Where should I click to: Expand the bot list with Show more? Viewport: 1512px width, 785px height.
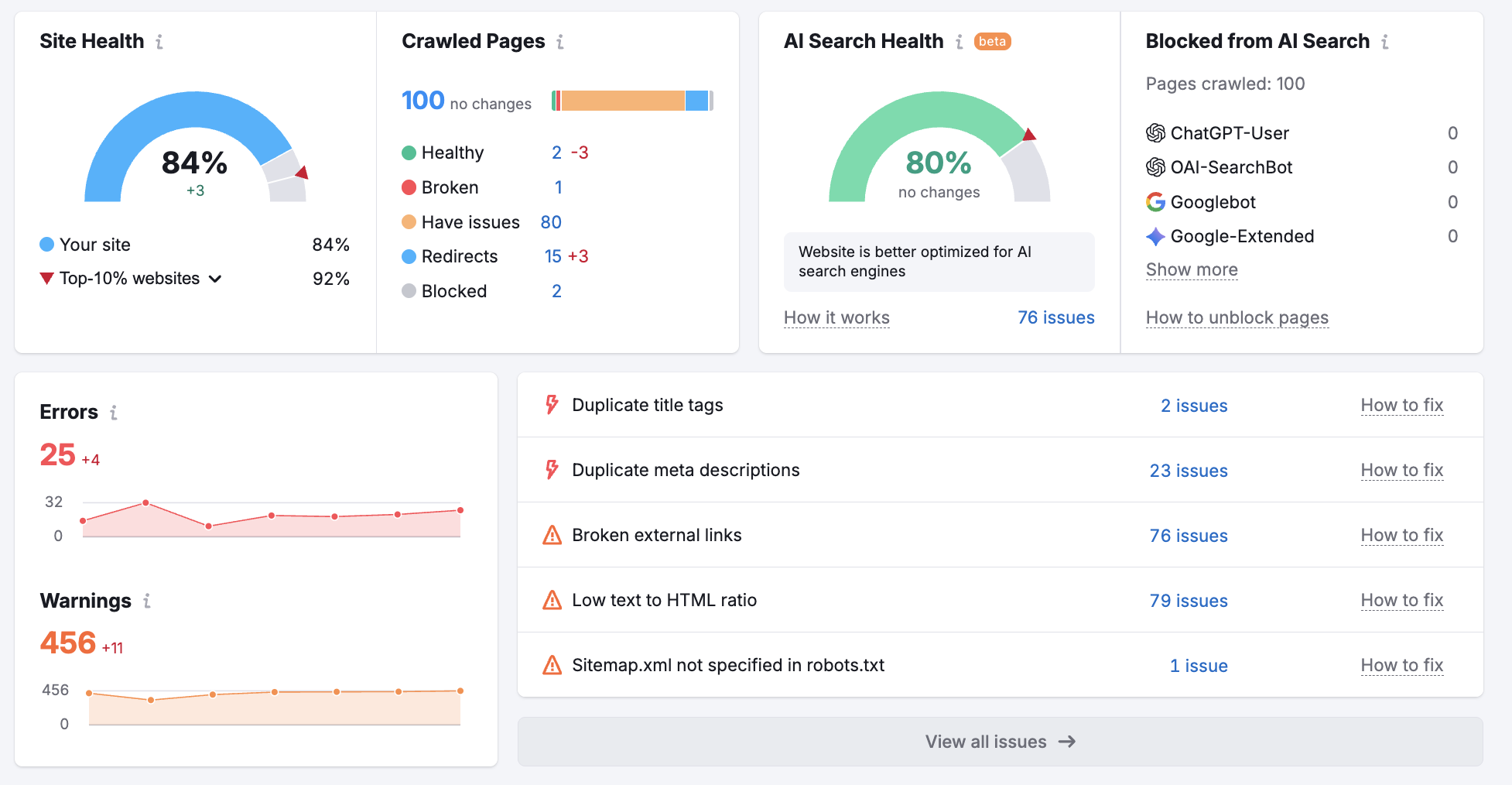click(1192, 270)
